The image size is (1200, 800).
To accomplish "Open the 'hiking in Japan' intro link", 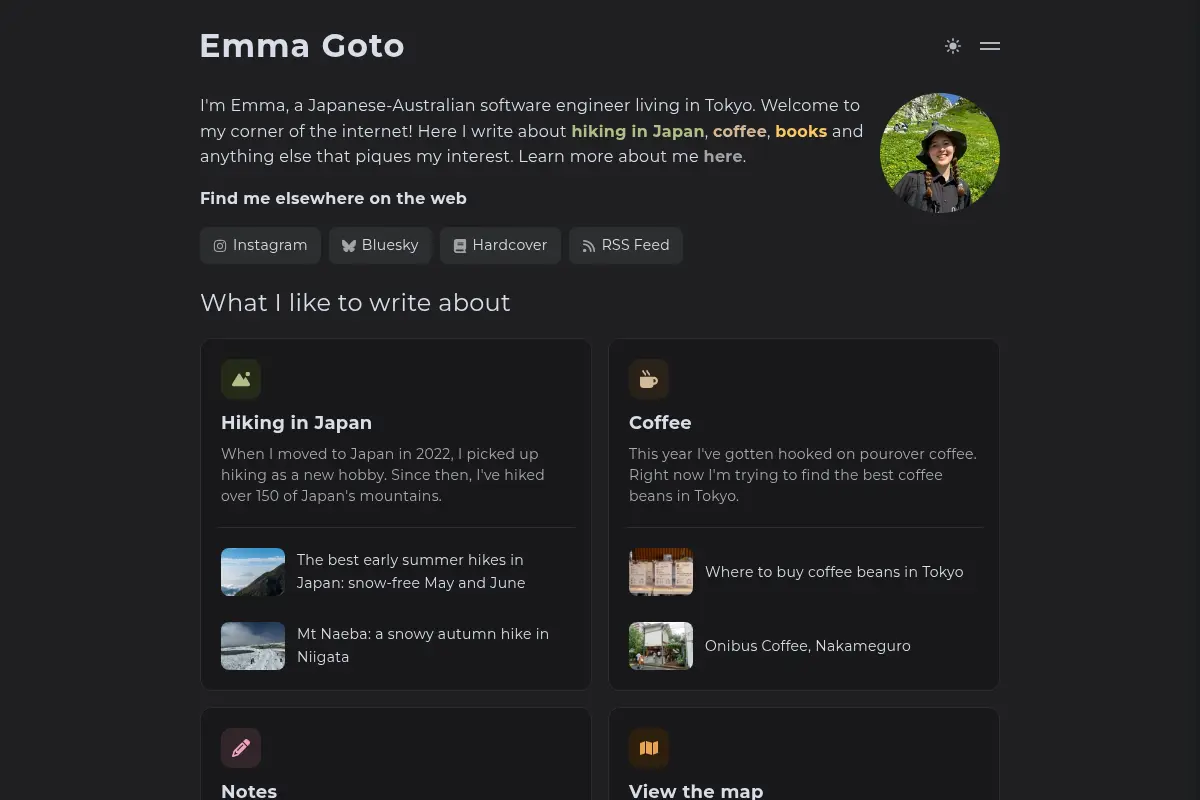I will (638, 131).
